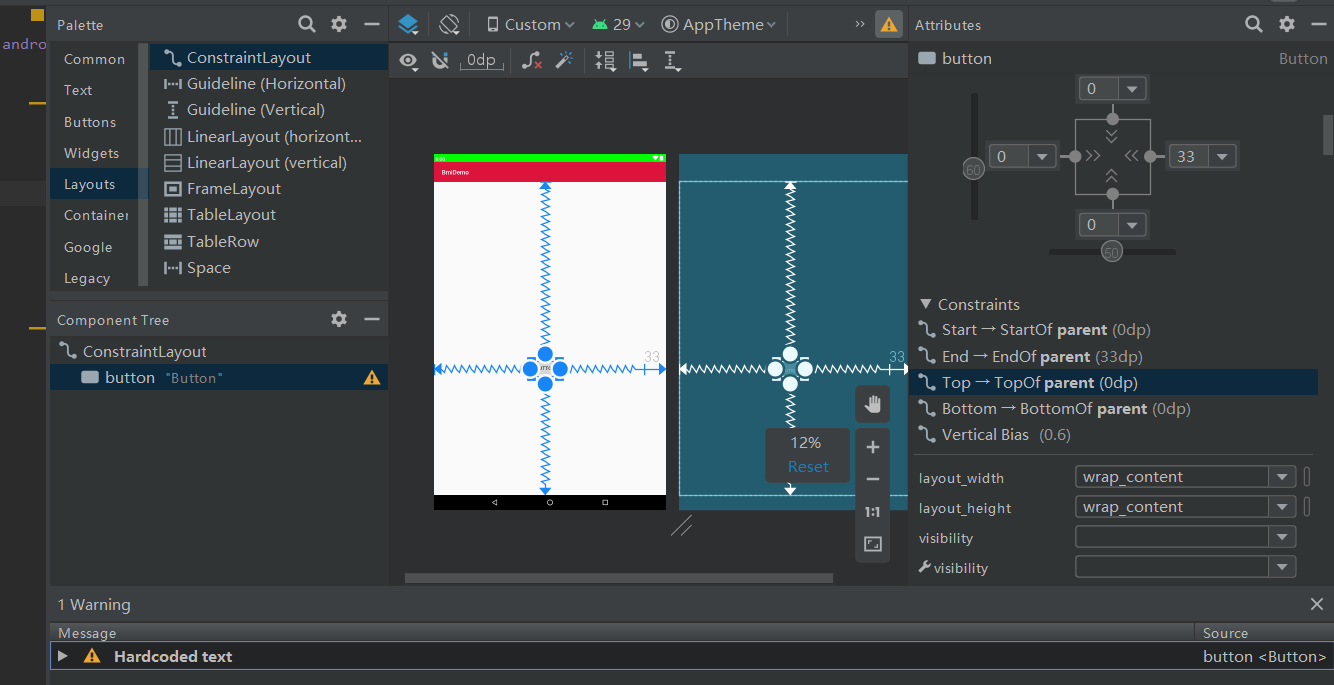Clear all constraints

(532, 61)
